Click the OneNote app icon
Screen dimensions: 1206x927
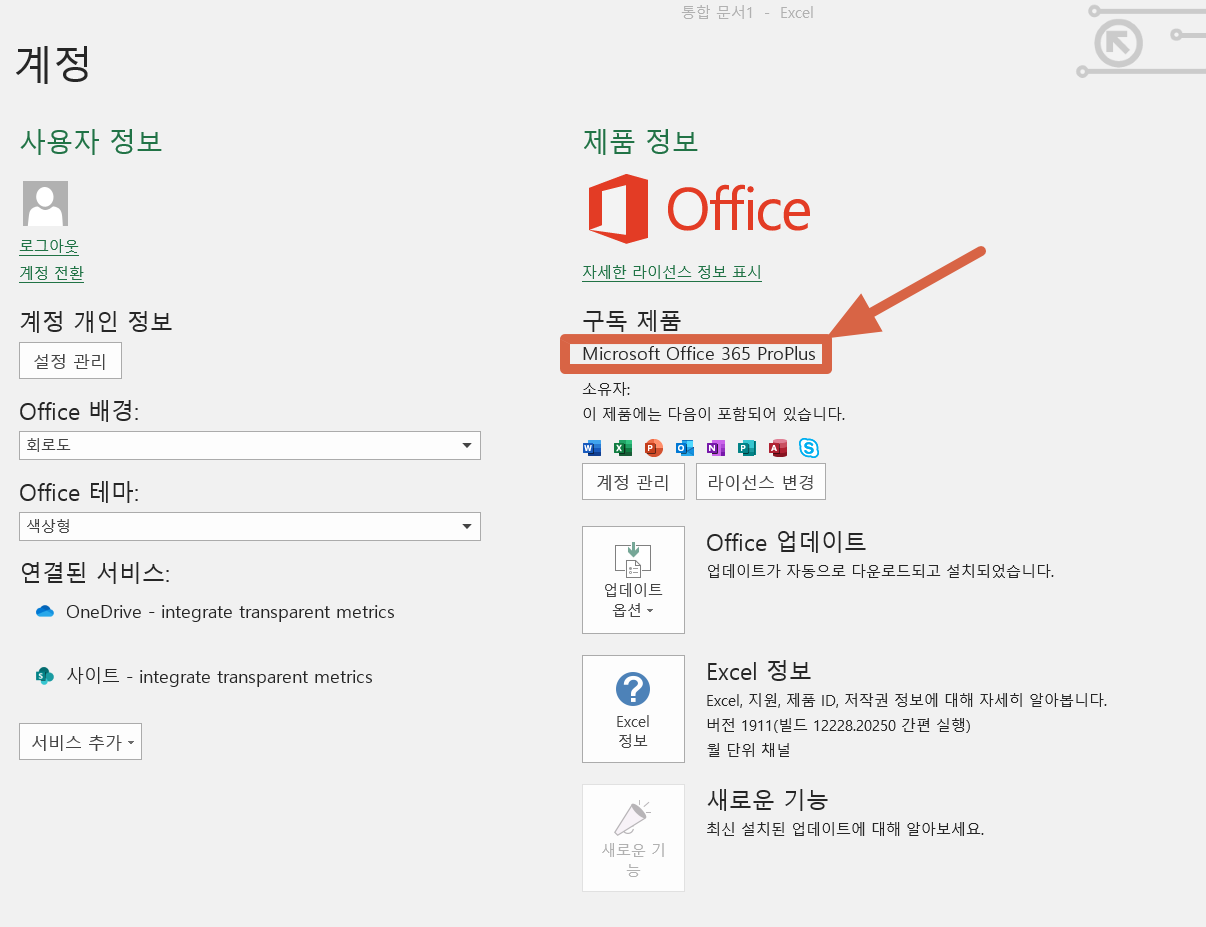tap(715, 448)
